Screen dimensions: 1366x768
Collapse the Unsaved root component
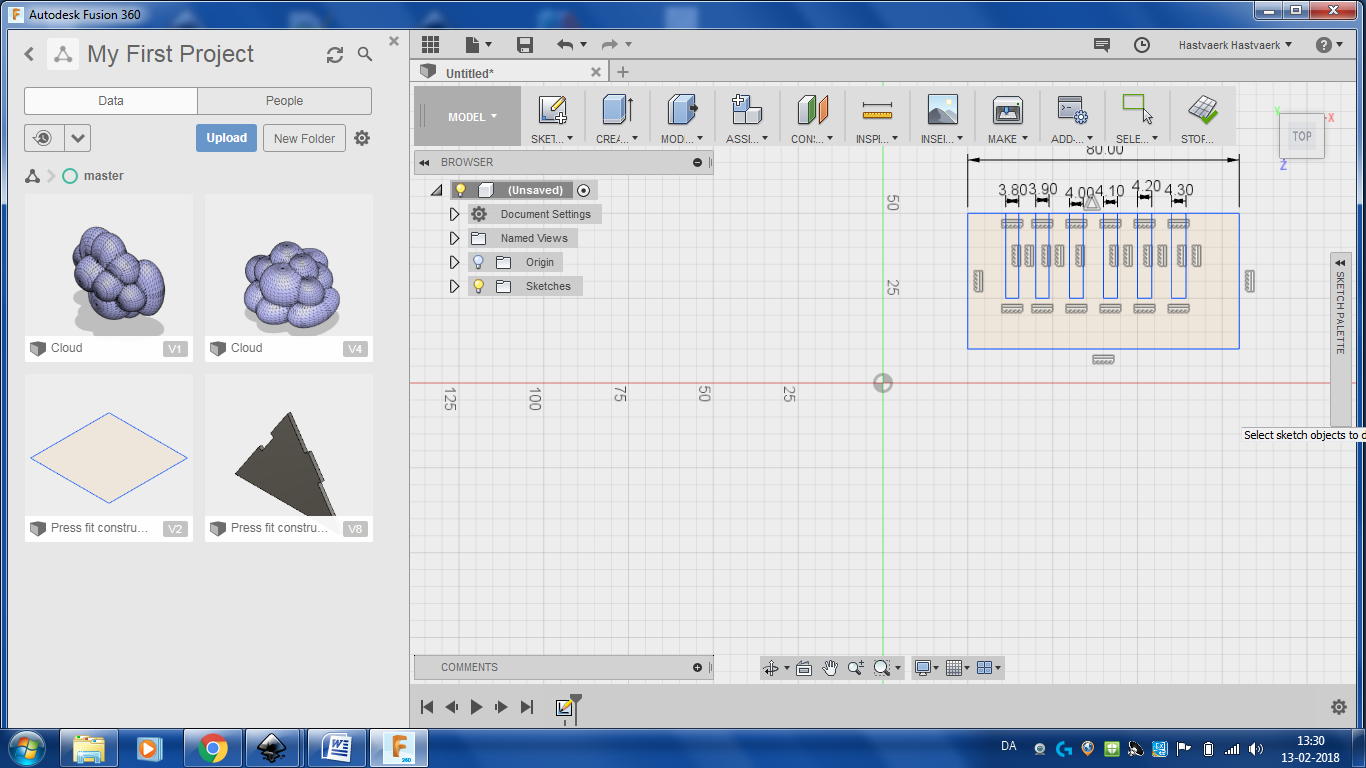[436, 190]
